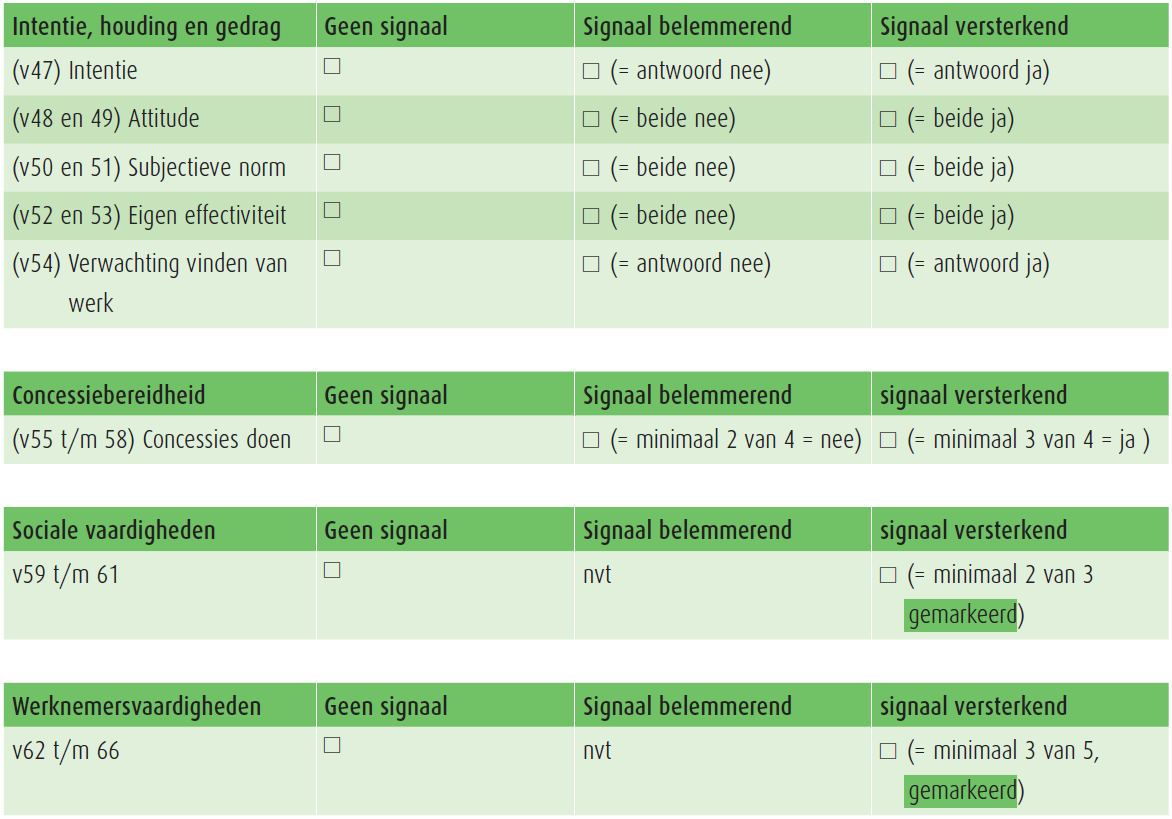Check 'Geen signaal' for Verwachting vinden van werk
Viewport: 1172px width, 819px height.
(332, 258)
